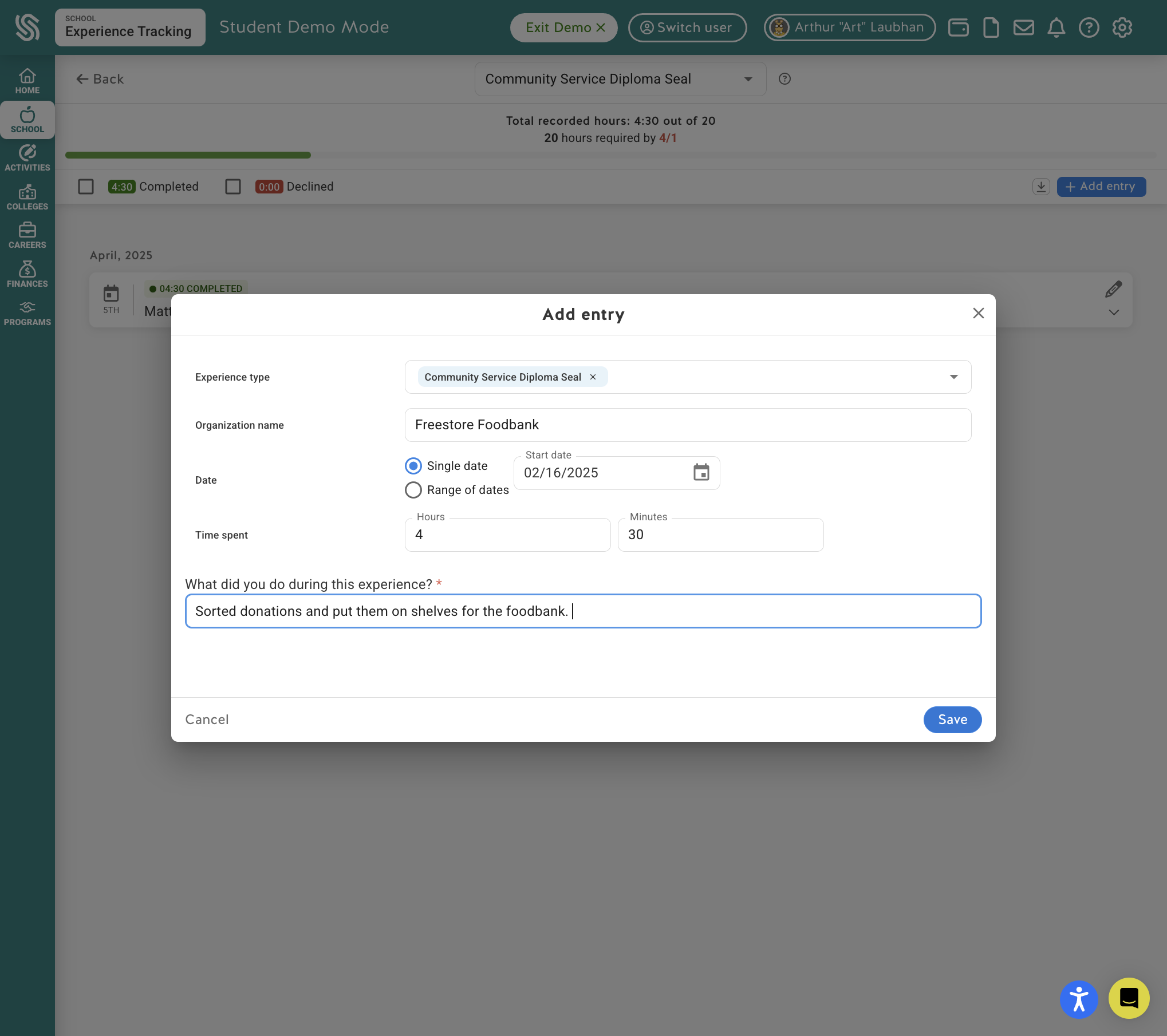Viewport: 1167px width, 1036px height.
Task: Open the wallet icon in top bar
Action: click(x=958, y=27)
